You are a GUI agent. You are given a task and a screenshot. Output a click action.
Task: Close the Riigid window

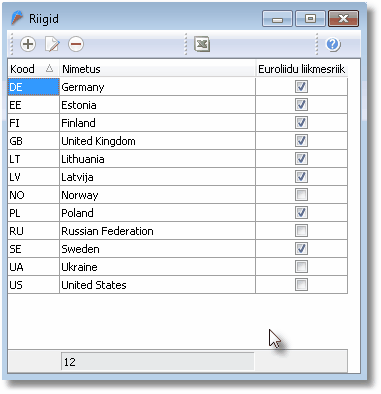click(x=343, y=18)
